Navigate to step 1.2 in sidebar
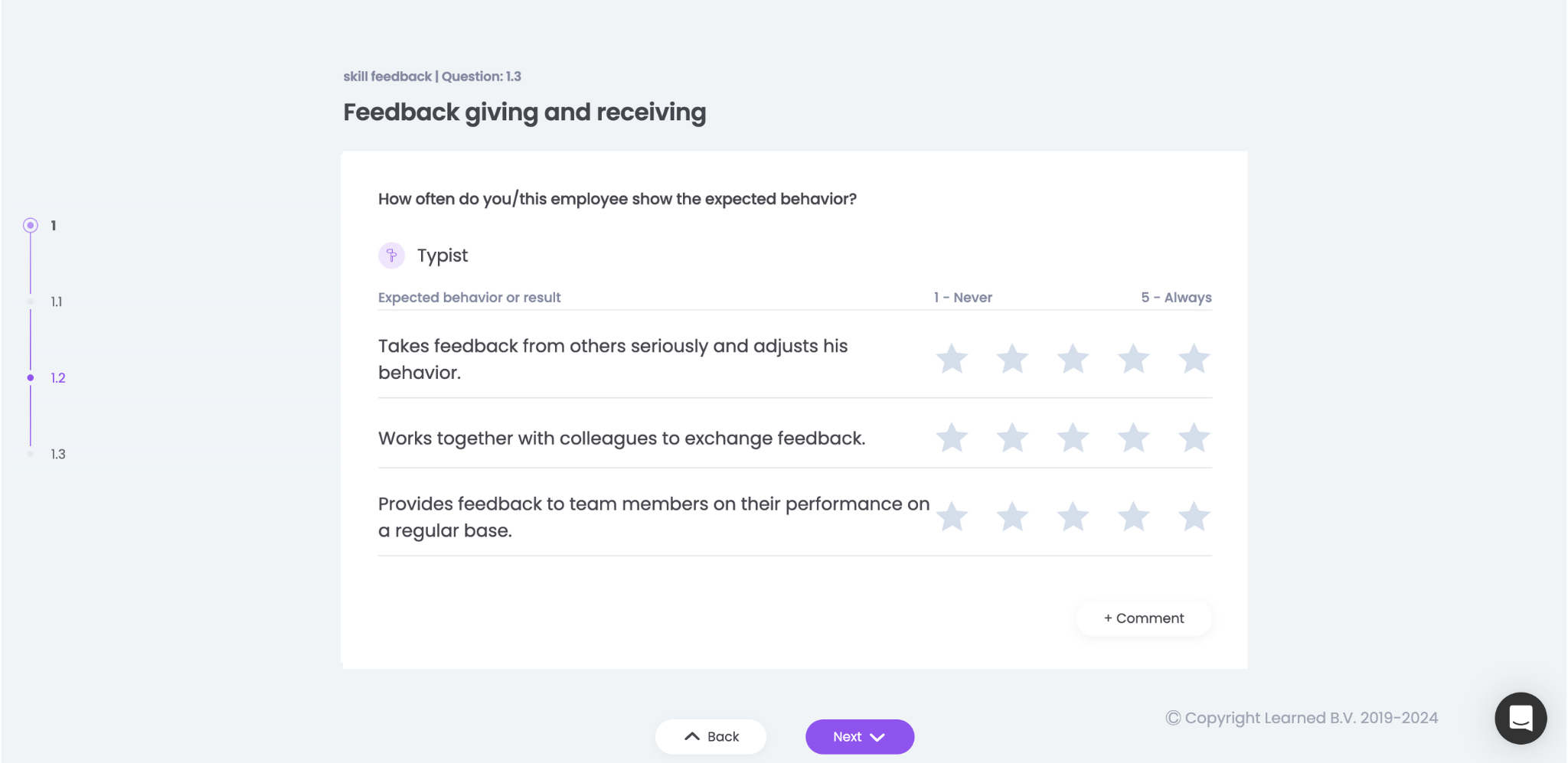The height and width of the screenshot is (763, 1568). tap(57, 378)
